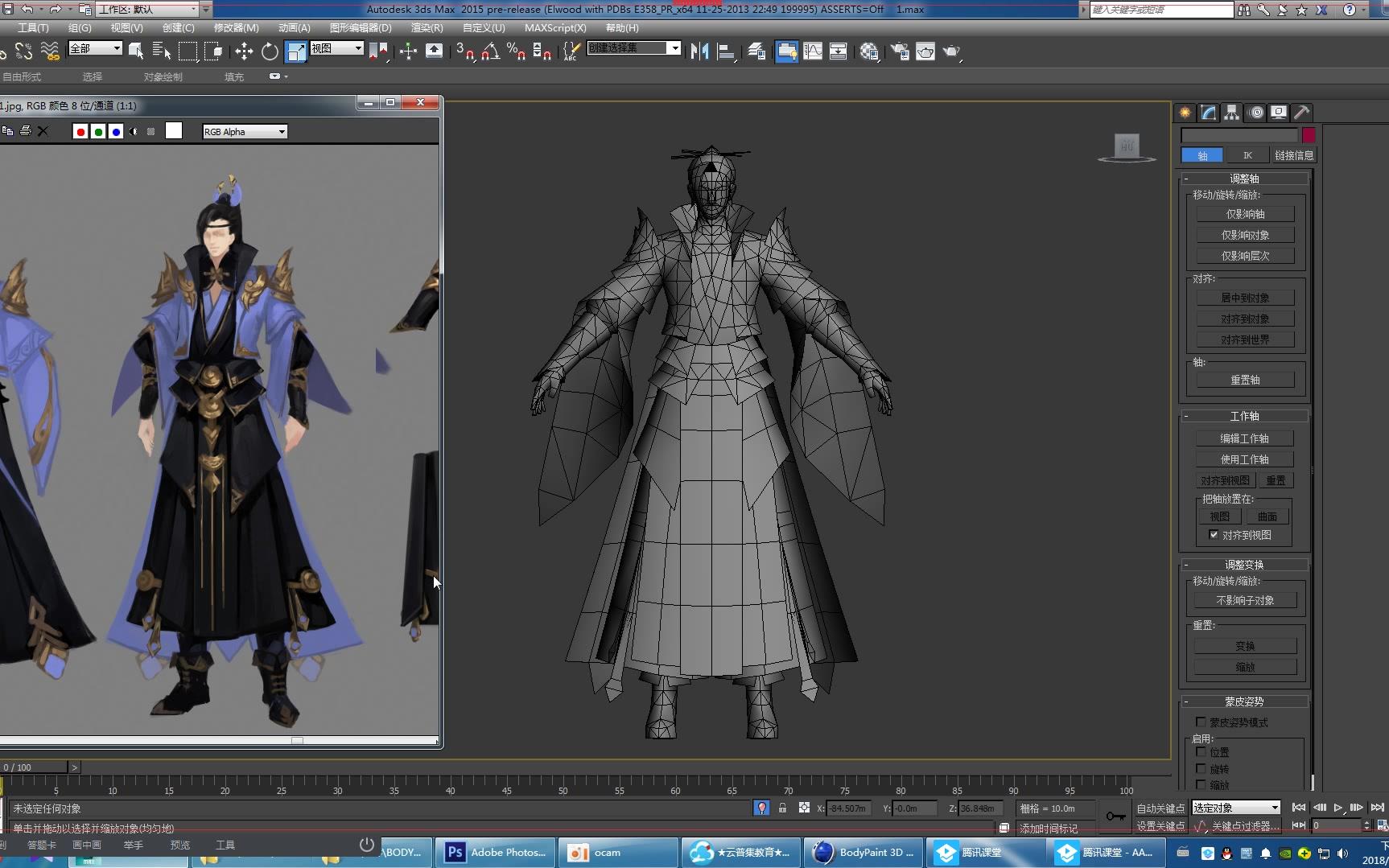
Task: Collapse the 工作轴 rollout
Action: [x=1244, y=416]
